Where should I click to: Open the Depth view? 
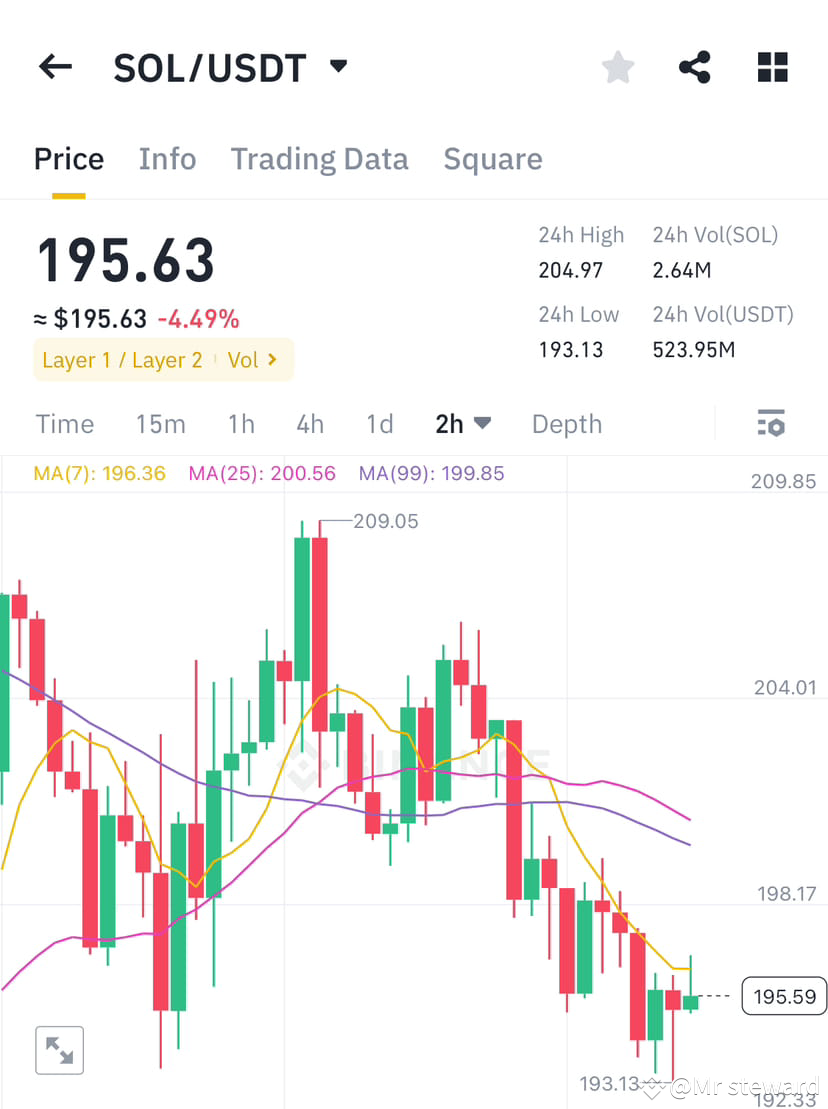(x=566, y=424)
